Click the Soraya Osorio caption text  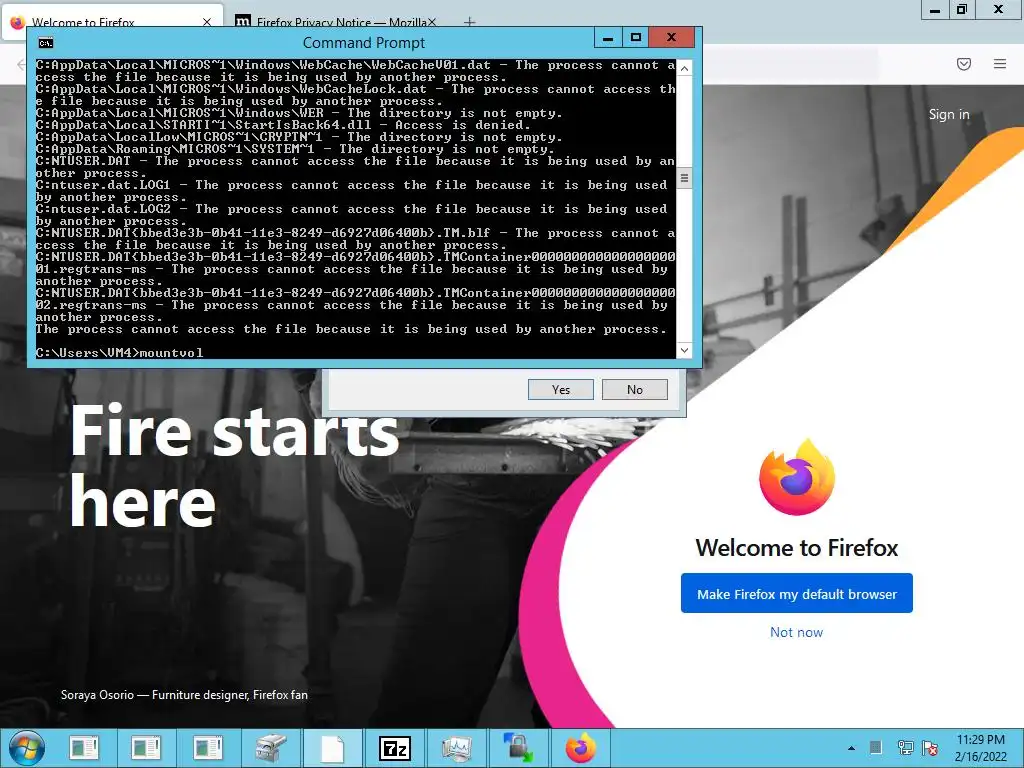pyautogui.click(x=184, y=695)
